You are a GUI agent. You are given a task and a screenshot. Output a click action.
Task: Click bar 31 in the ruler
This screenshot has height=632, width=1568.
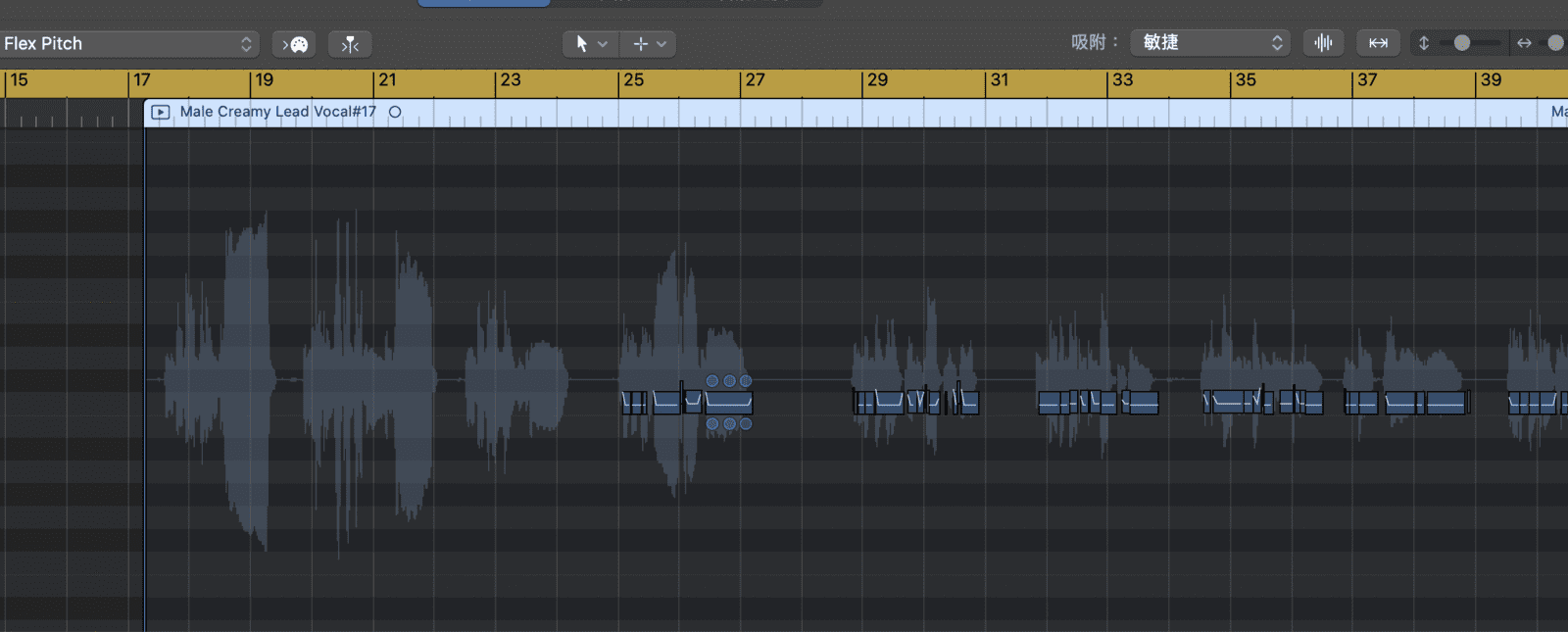(1000, 80)
